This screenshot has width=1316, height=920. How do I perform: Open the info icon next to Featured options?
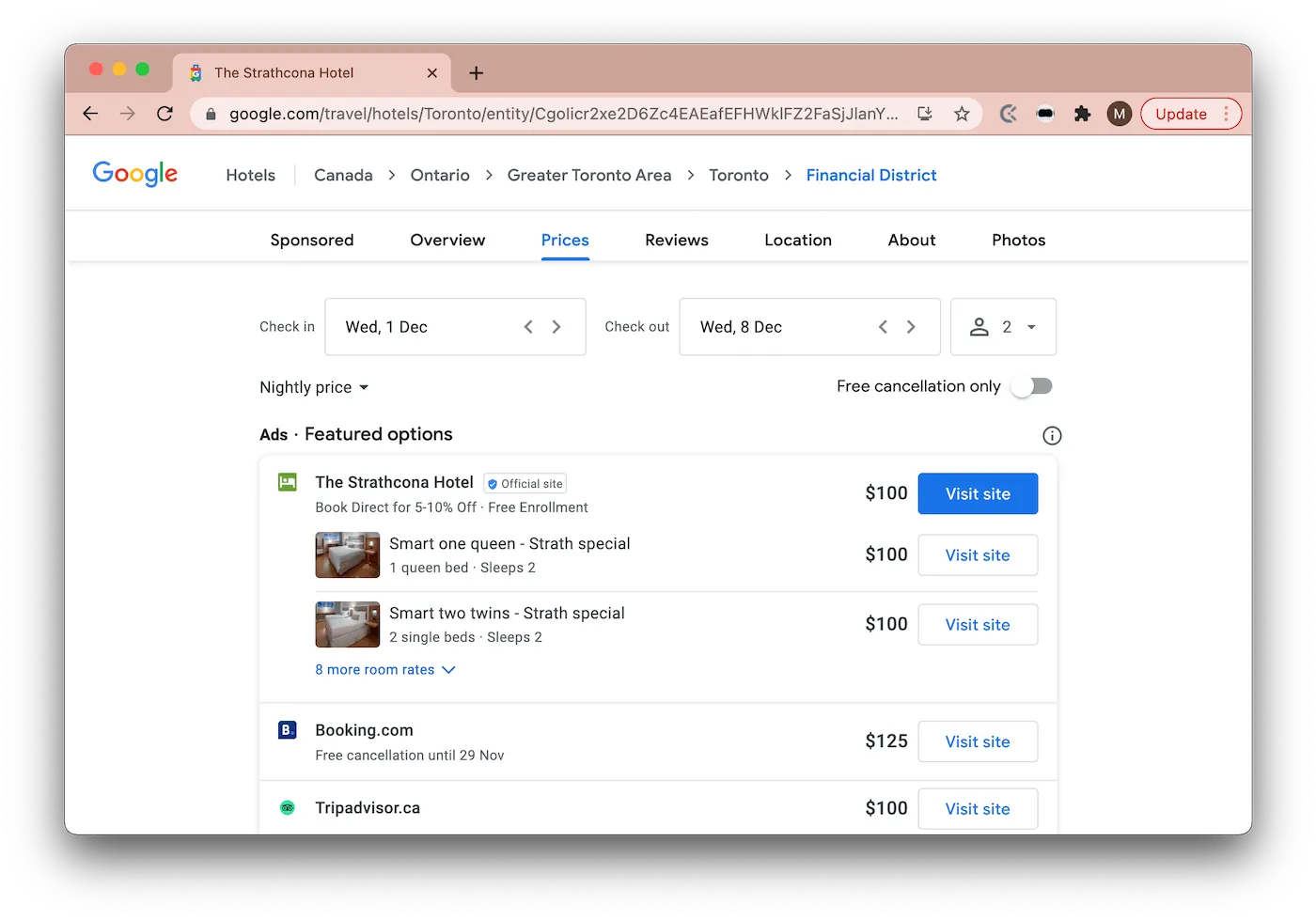1052,435
